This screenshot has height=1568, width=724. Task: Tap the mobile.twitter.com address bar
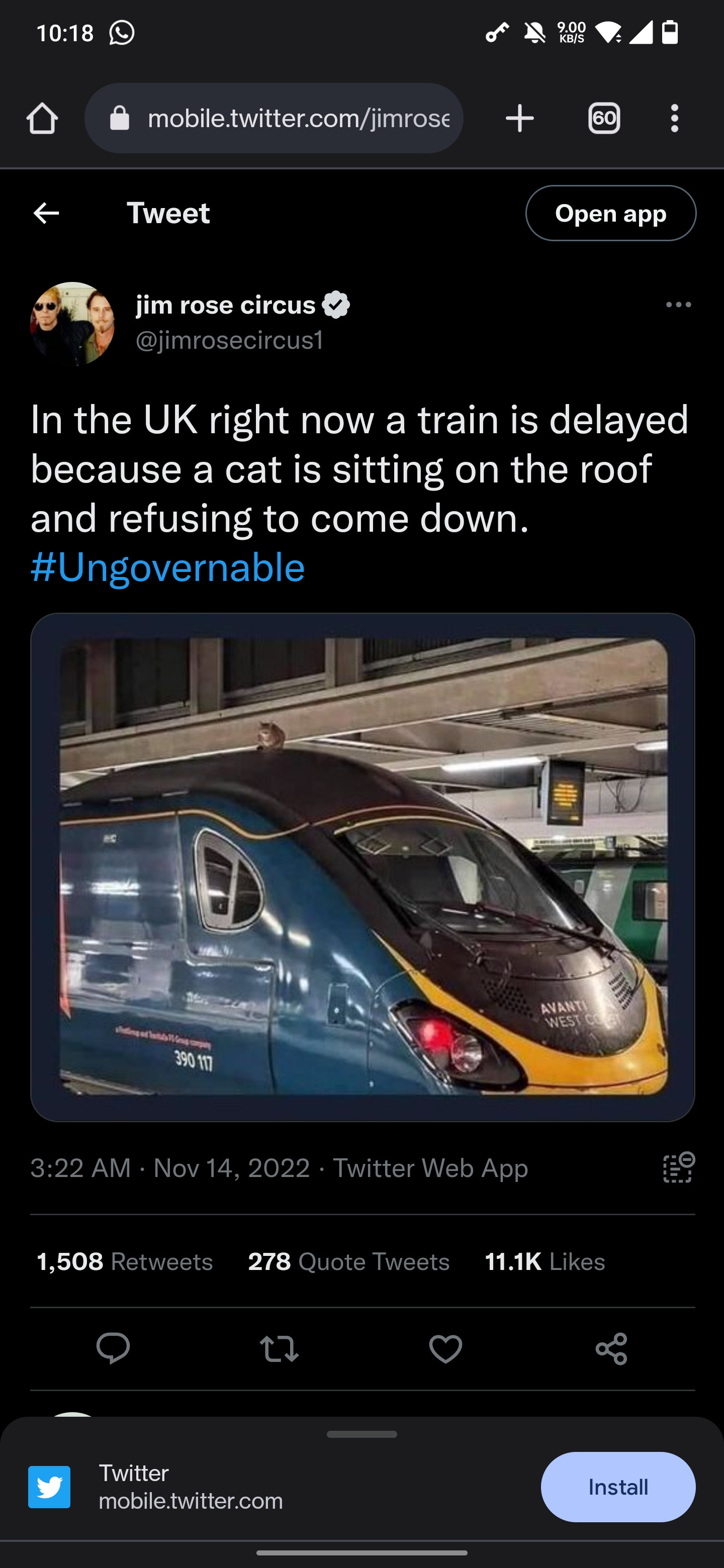274,118
